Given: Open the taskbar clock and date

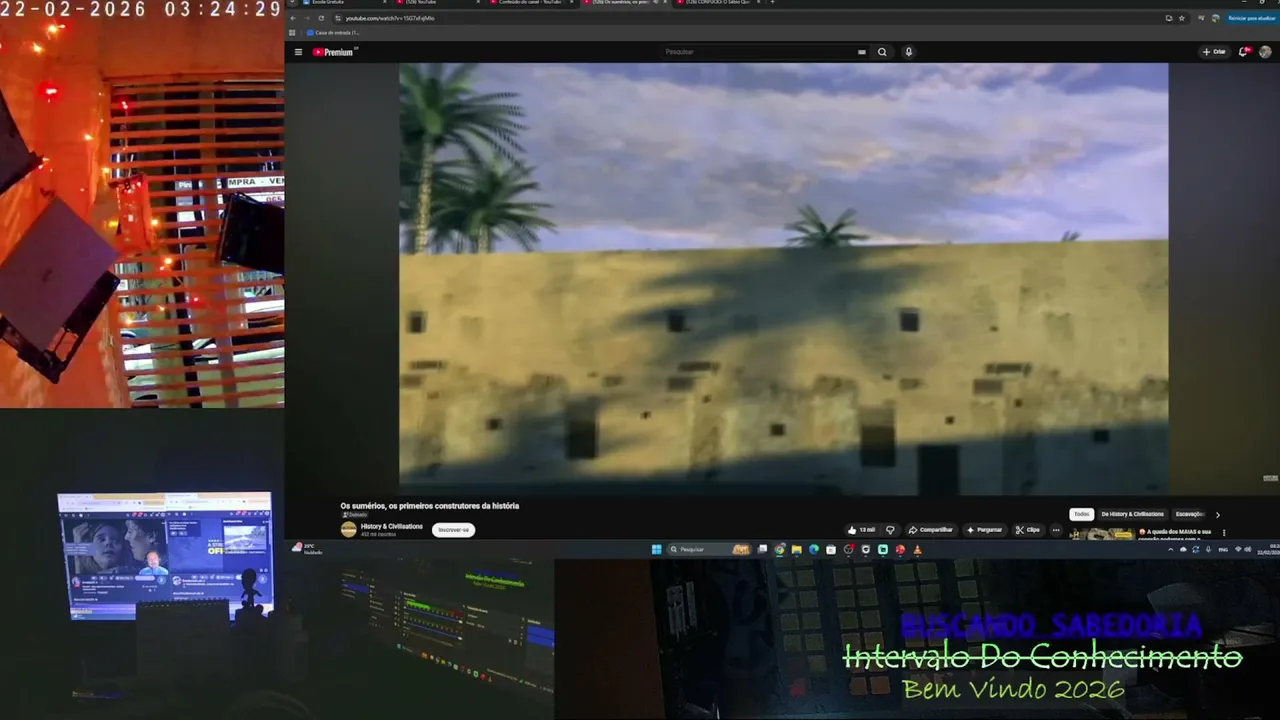Looking at the screenshot, I should [x=1268, y=549].
